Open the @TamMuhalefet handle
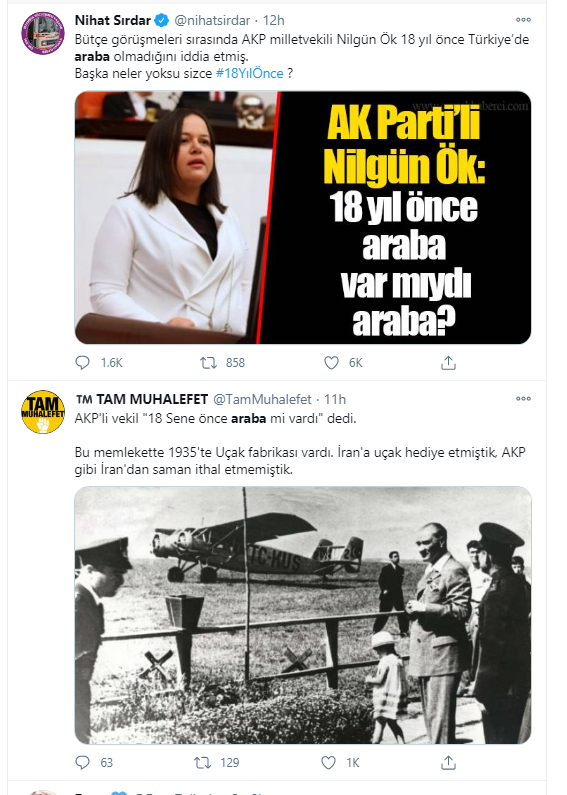567x795 pixels. (x=262, y=400)
